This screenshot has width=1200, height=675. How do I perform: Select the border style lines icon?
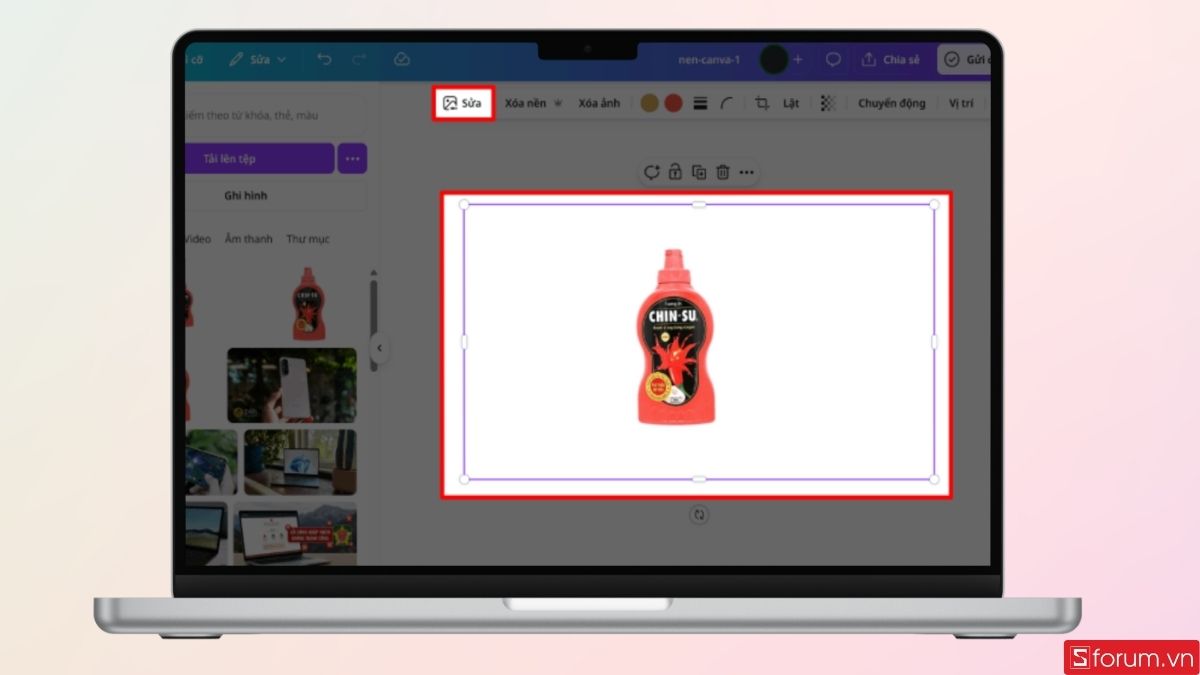coord(700,103)
